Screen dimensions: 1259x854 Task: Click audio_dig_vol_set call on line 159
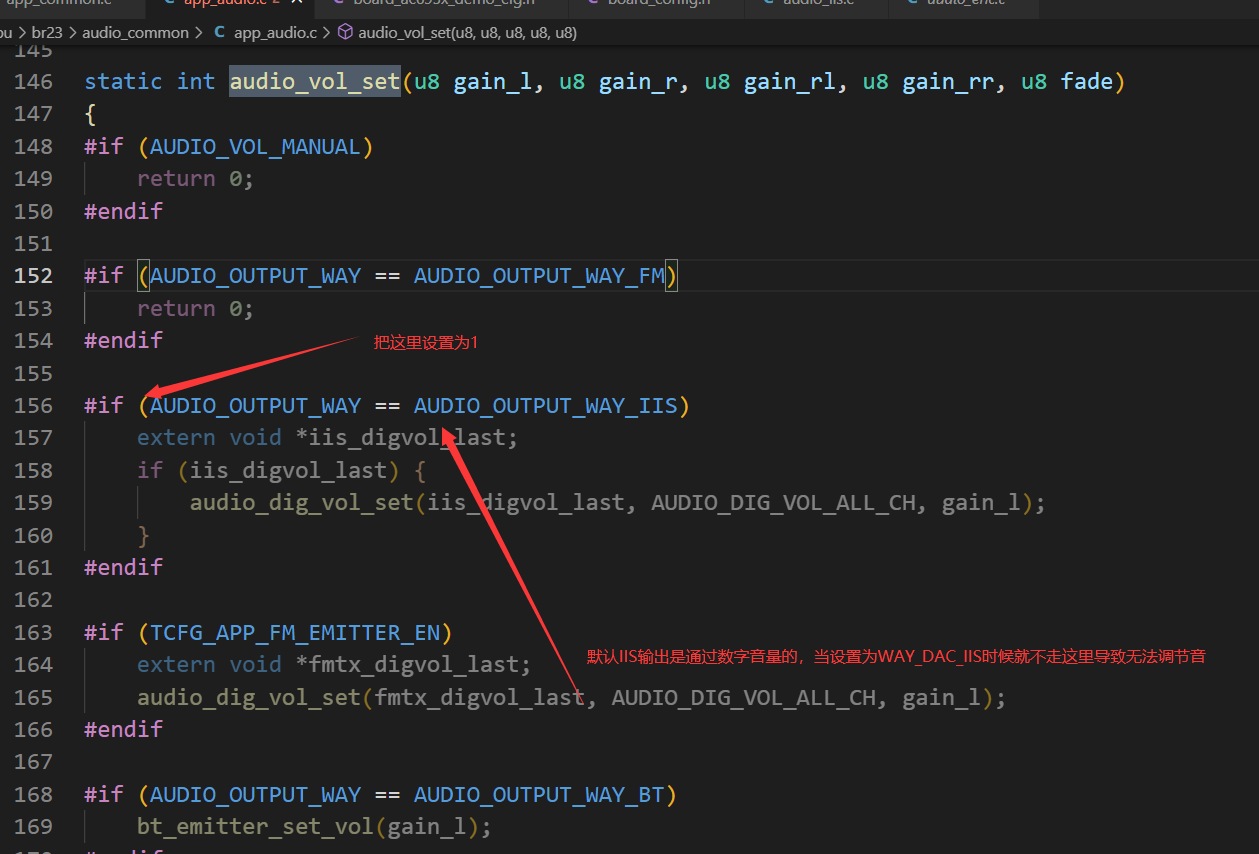pos(302,502)
